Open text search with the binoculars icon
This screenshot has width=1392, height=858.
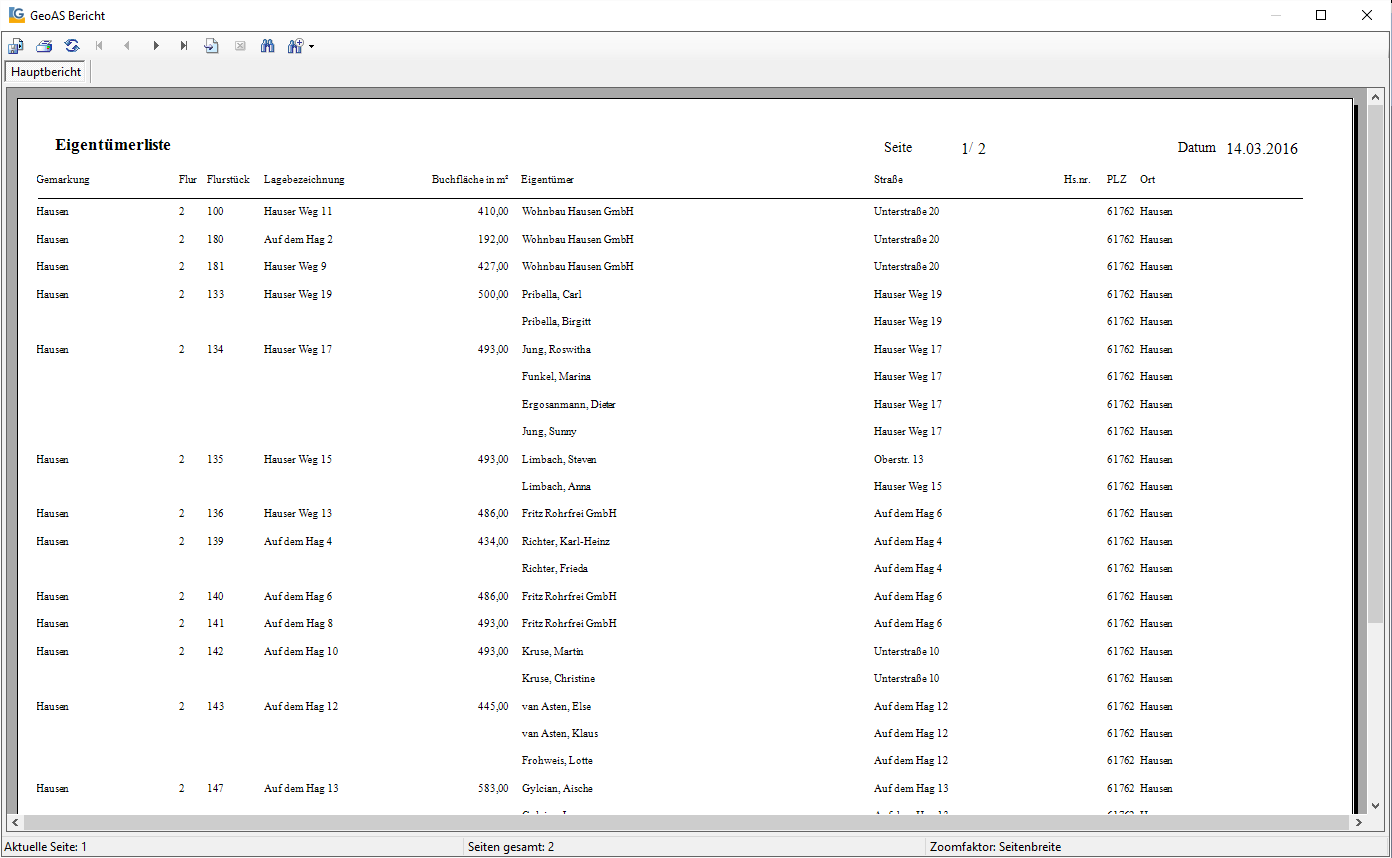[x=267, y=46]
